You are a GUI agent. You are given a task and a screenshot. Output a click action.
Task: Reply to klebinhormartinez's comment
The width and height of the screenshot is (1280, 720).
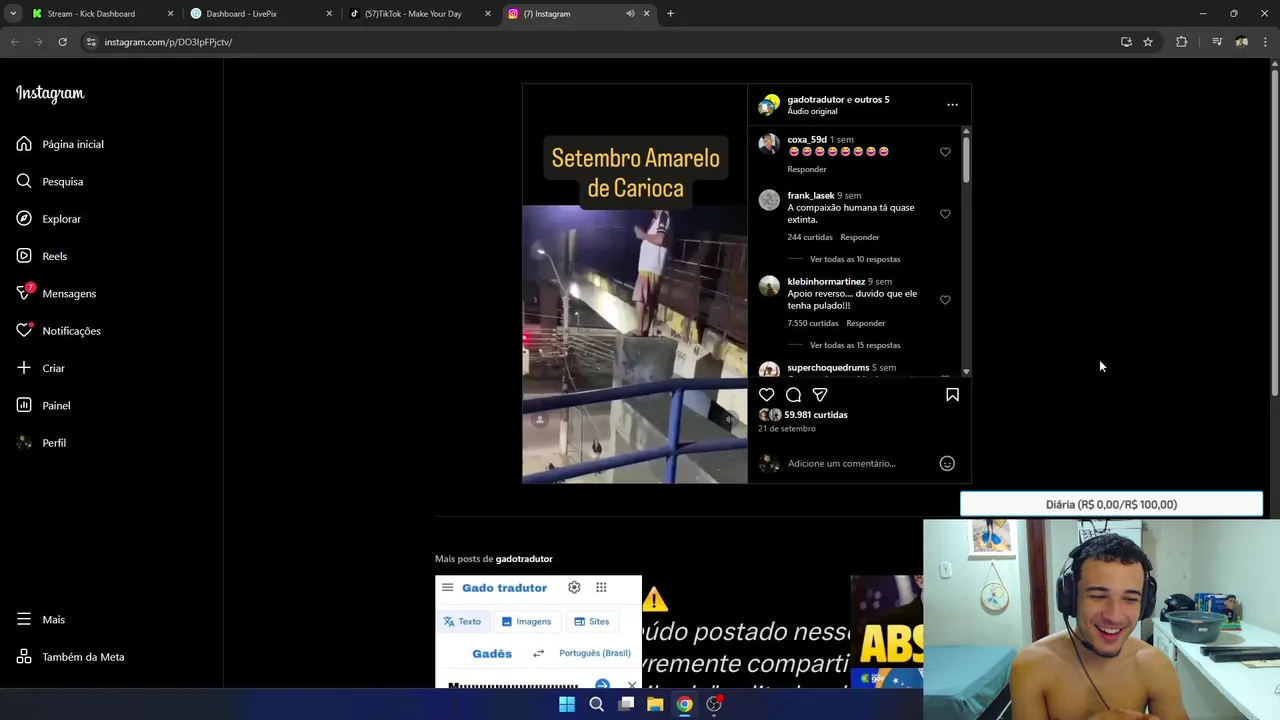tap(866, 323)
